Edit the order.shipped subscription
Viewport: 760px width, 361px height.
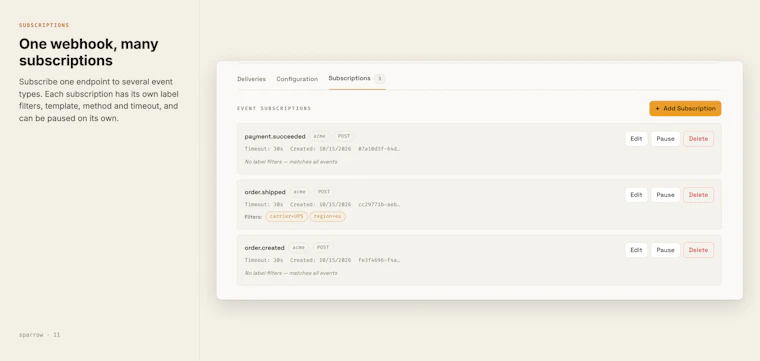[636, 195]
